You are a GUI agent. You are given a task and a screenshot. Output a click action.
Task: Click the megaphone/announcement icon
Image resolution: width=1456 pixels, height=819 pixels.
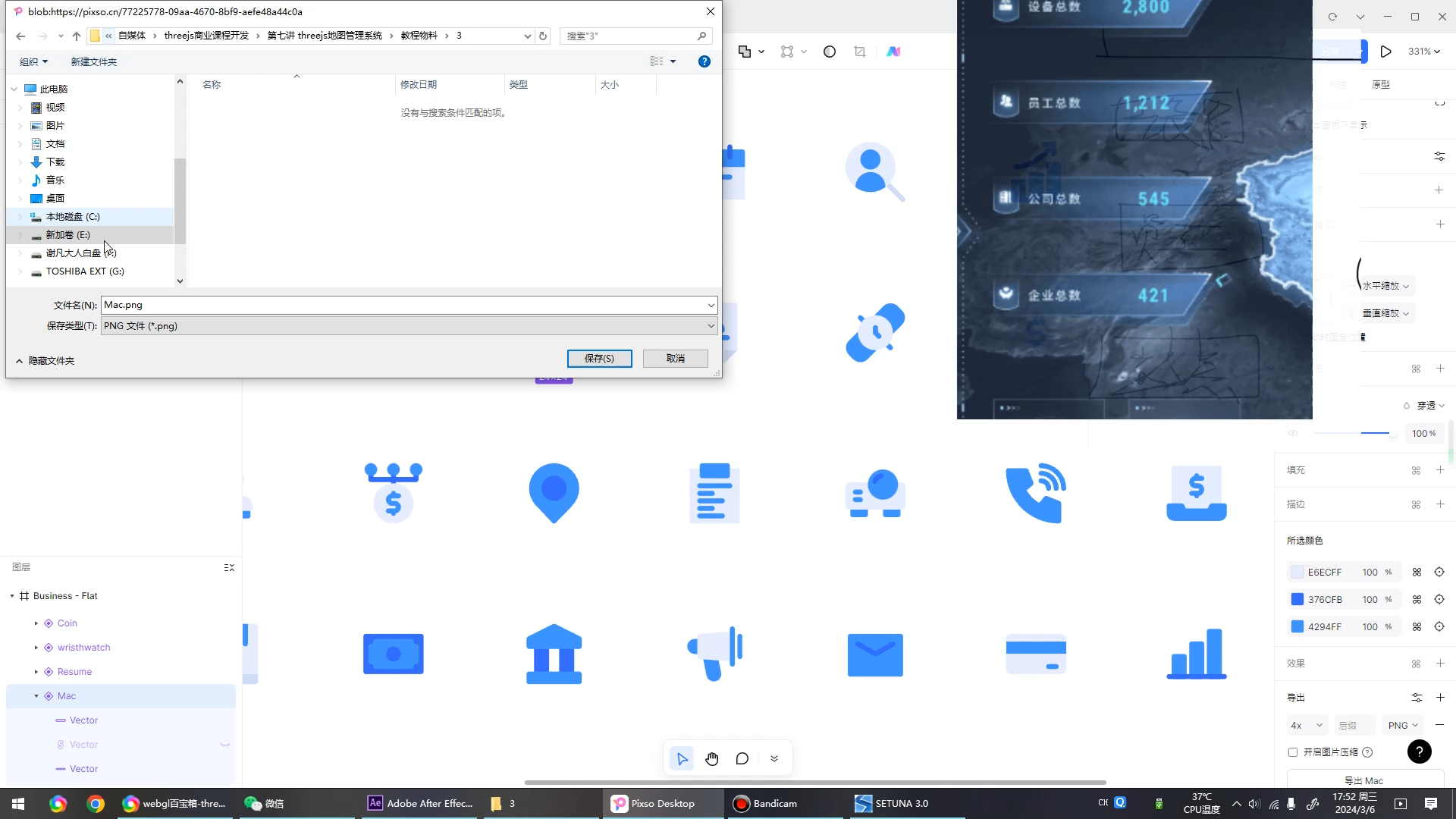[714, 655]
